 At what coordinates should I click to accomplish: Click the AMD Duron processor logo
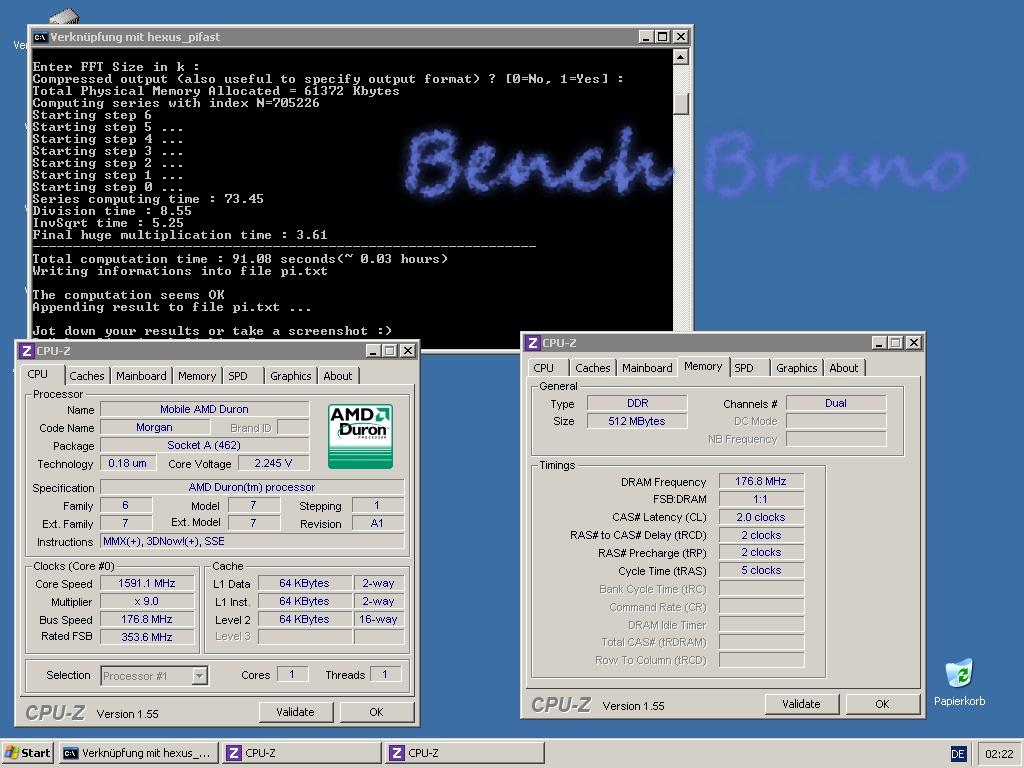(x=360, y=436)
